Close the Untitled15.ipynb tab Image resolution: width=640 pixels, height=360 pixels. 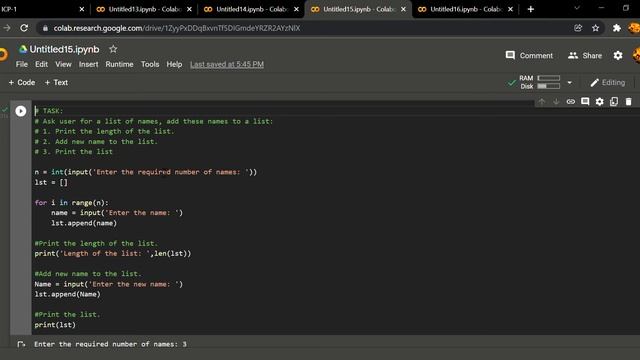403,9
